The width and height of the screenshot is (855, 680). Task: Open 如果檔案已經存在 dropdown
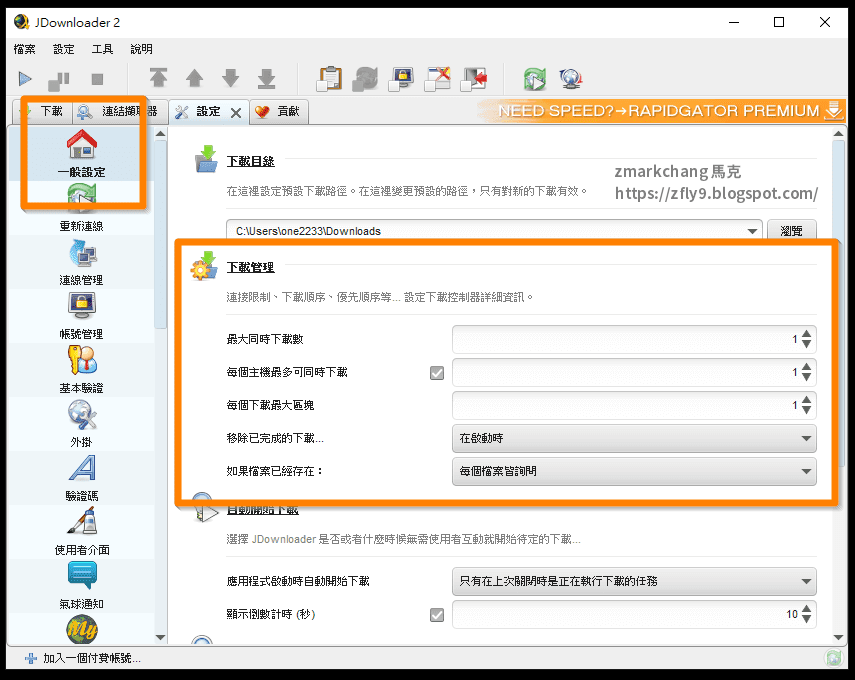[634, 472]
